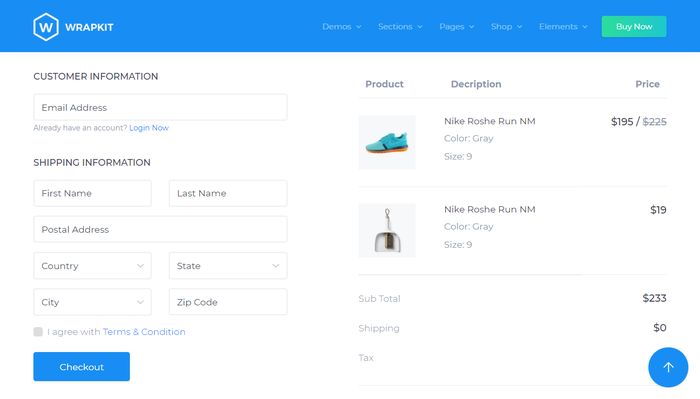This screenshot has width=700, height=399.
Task: Click the Last Name field
Action: point(228,193)
